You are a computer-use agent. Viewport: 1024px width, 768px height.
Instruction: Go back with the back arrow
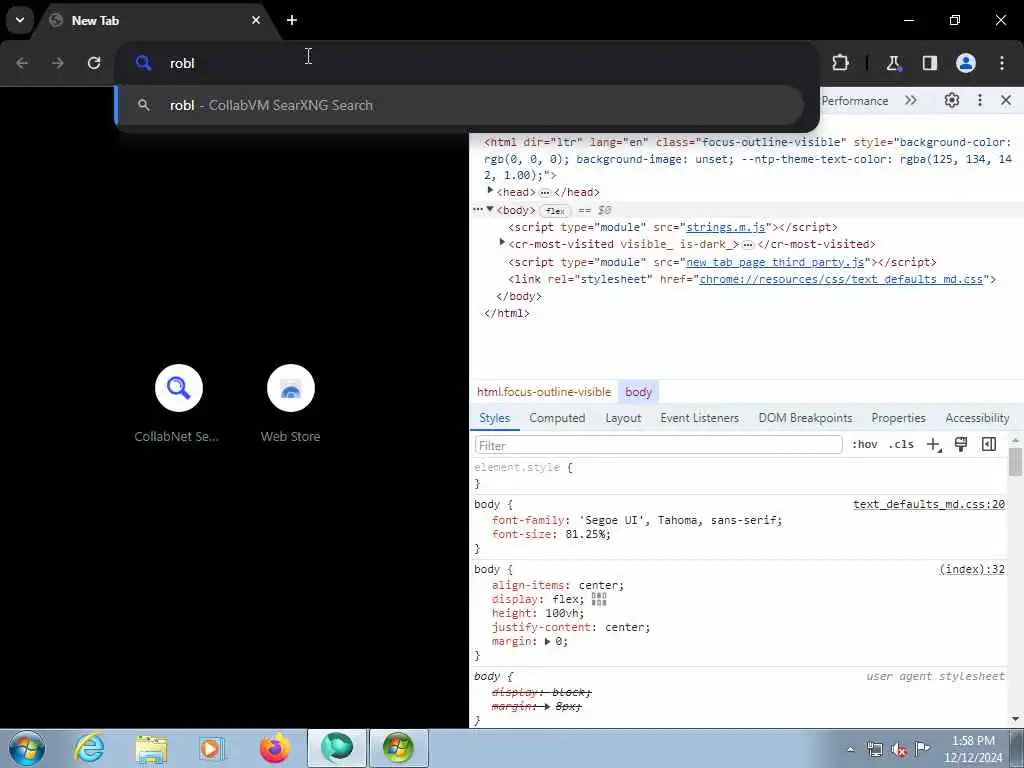click(22, 63)
